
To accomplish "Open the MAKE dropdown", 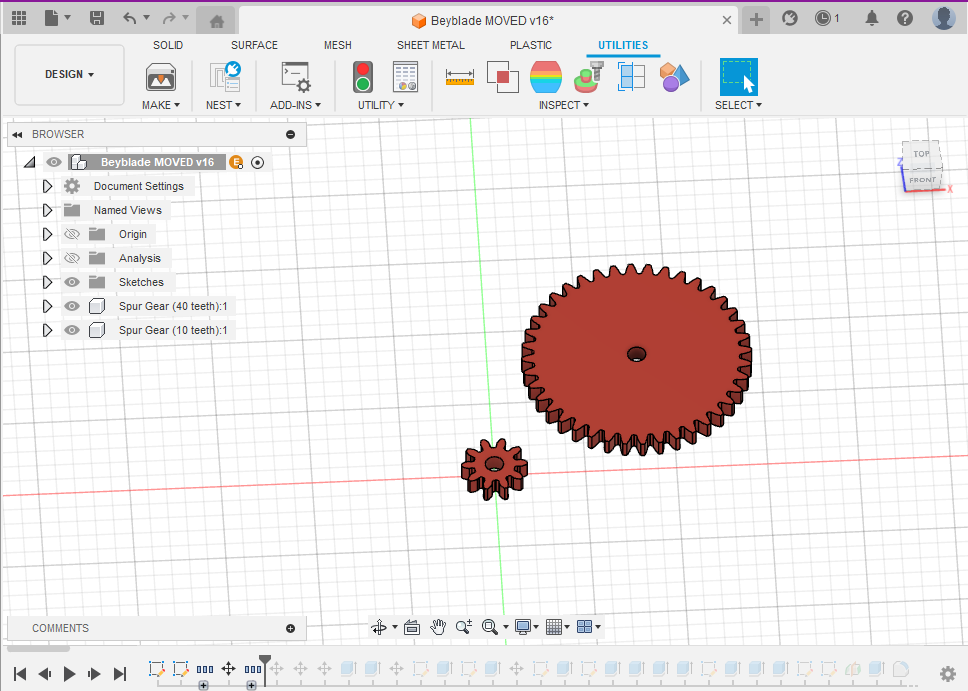I will point(160,105).
